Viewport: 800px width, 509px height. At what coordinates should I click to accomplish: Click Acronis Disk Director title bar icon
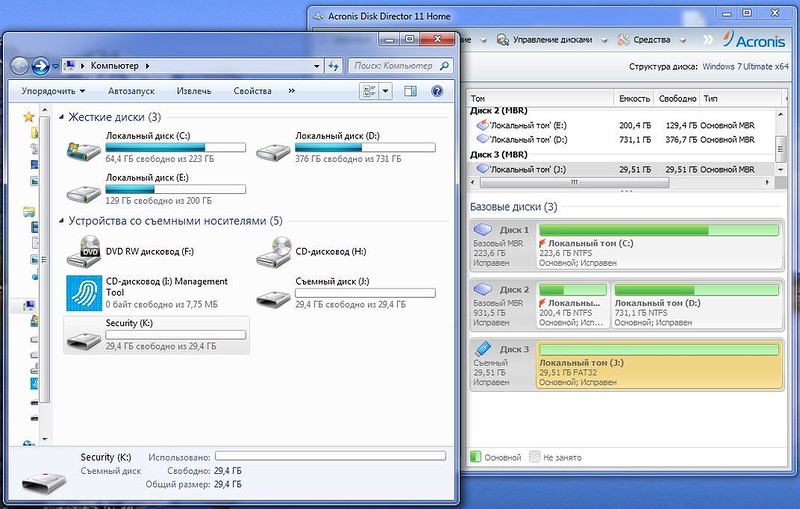[x=318, y=16]
